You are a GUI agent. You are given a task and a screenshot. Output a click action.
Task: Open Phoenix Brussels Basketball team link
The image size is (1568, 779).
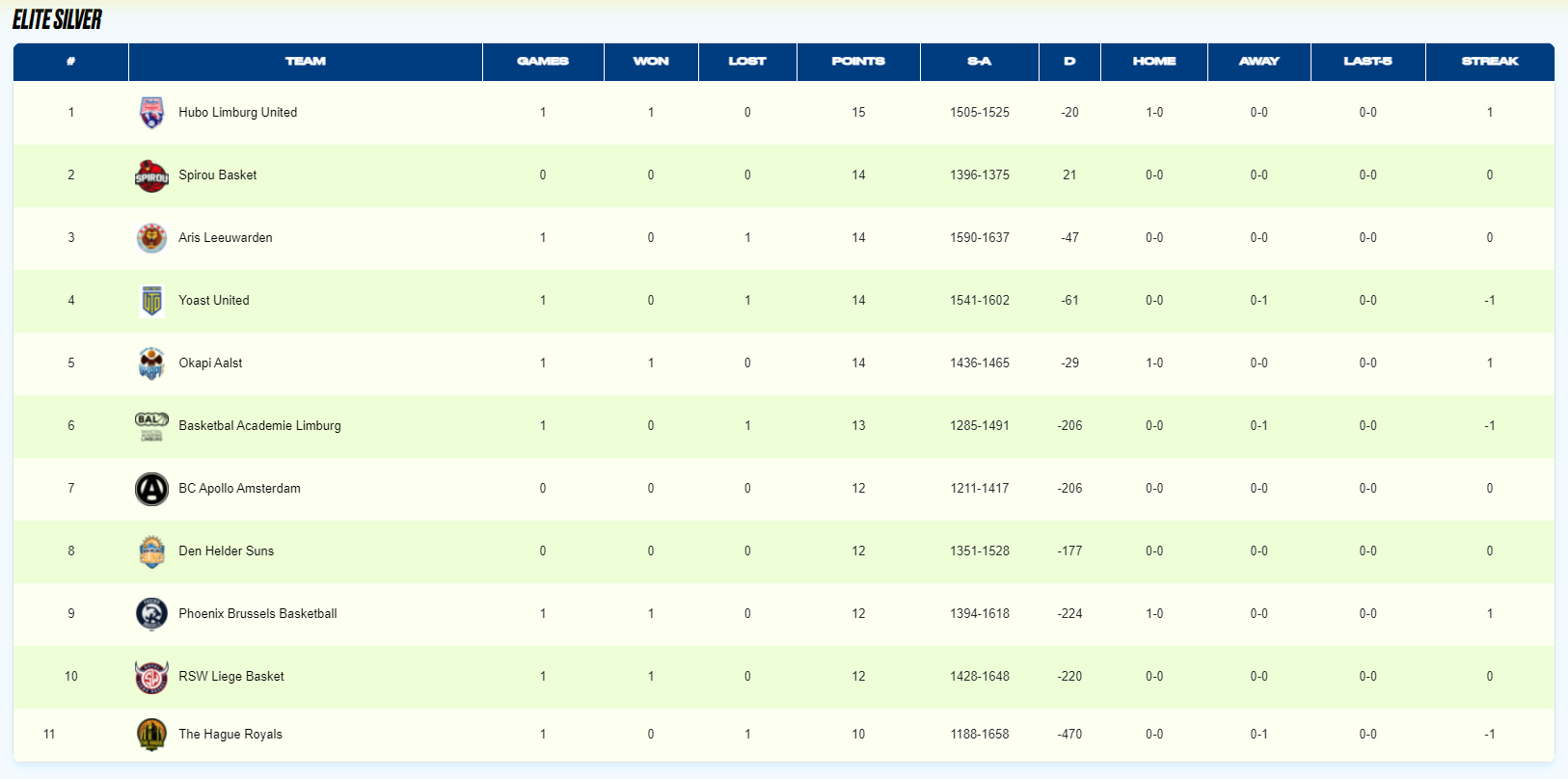pos(257,614)
